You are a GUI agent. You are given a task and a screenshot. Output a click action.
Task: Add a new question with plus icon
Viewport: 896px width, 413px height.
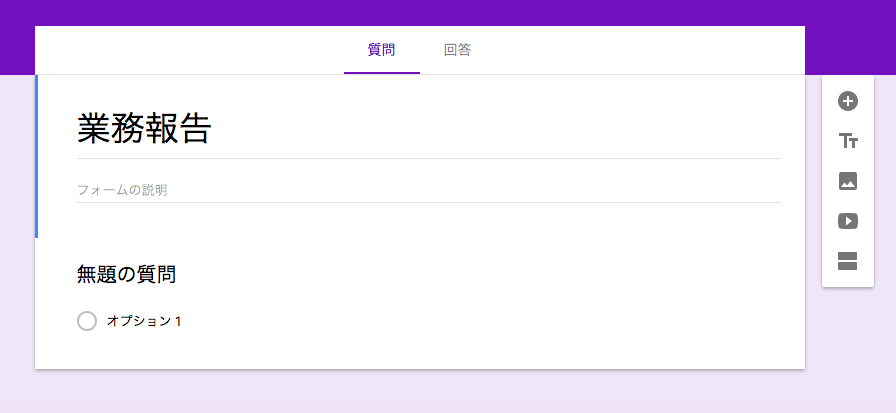coord(847,101)
